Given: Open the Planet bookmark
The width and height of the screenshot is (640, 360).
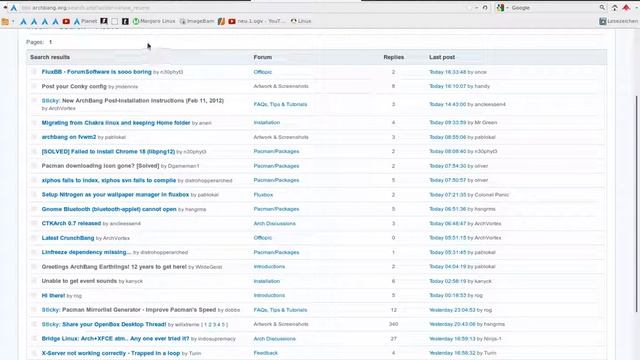Looking at the screenshot, I should pyautogui.click(x=85, y=21).
